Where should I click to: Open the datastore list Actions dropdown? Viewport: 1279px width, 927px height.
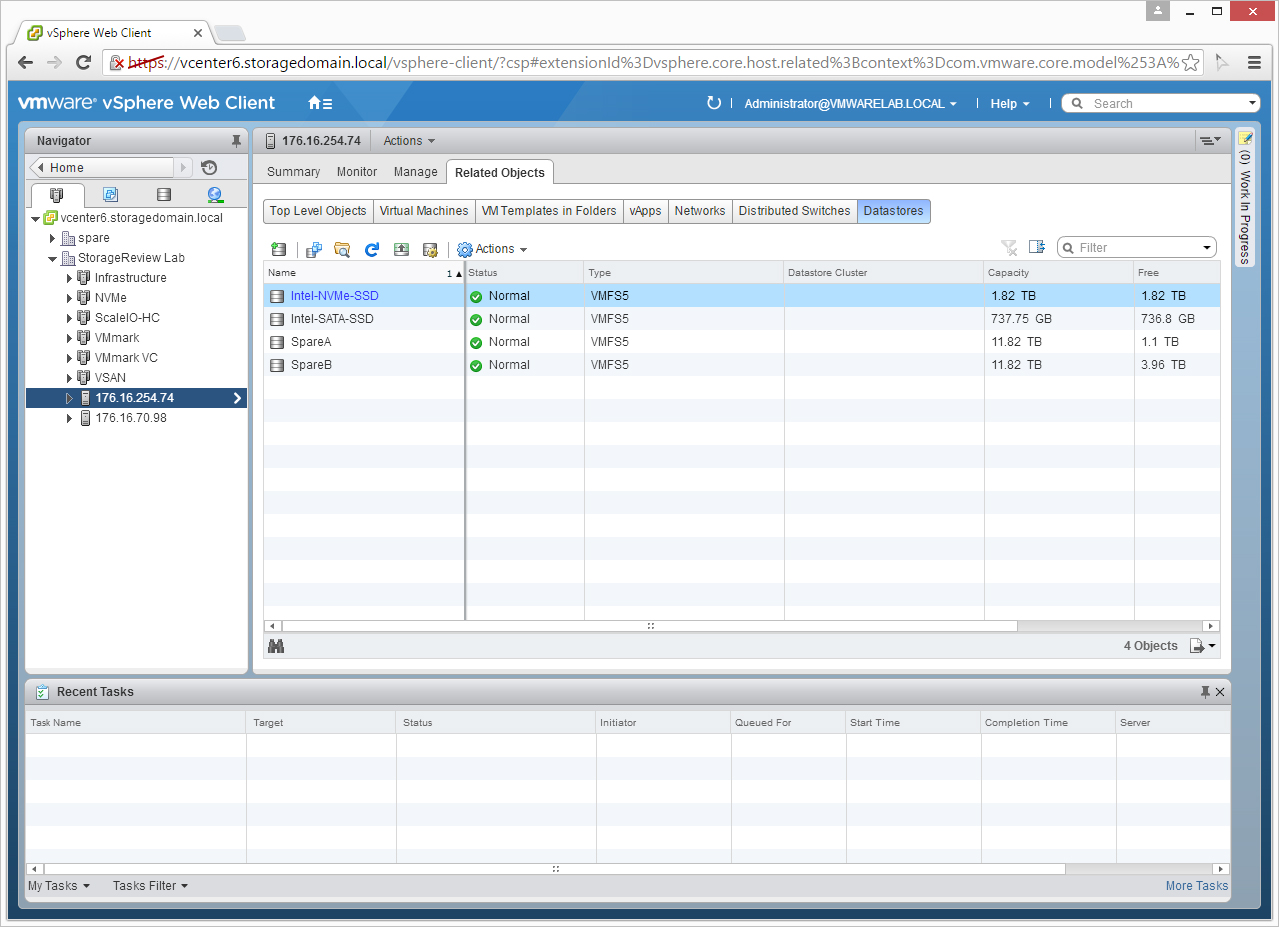click(x=492, y=249)
